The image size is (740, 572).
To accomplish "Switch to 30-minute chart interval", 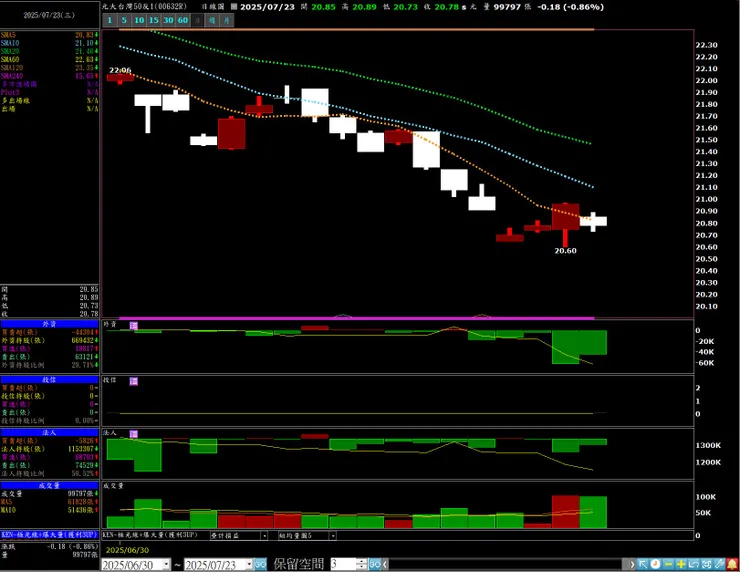I will (x=168, y=20).
